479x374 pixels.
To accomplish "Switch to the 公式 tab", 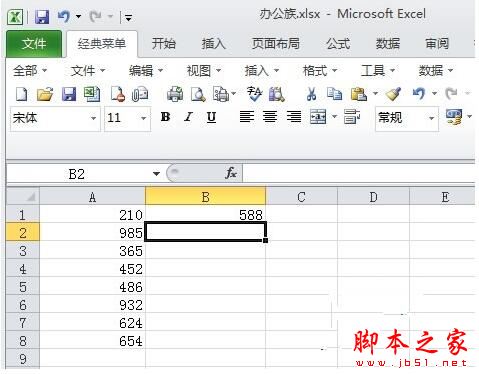I will pyautogui.click(x=338, y=44).
